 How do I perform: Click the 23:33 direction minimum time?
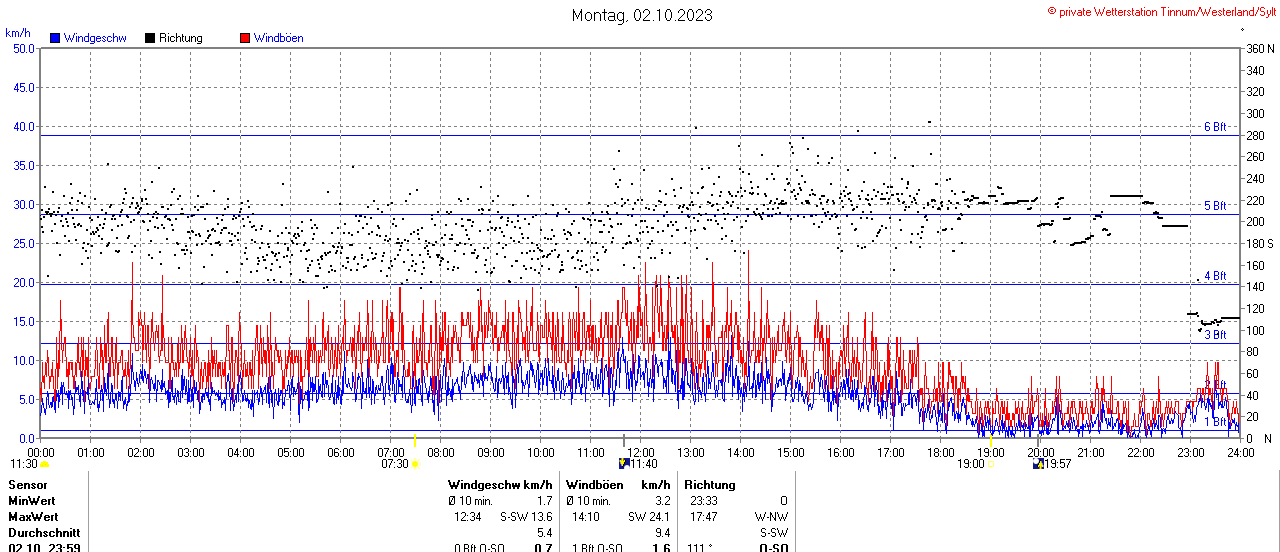pos(704,500)
